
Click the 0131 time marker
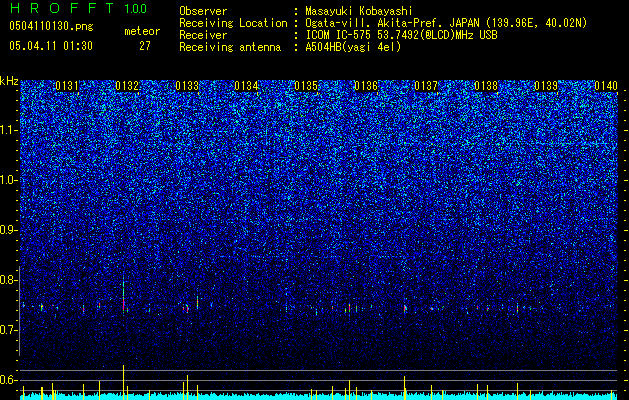[x=67, y=86]
